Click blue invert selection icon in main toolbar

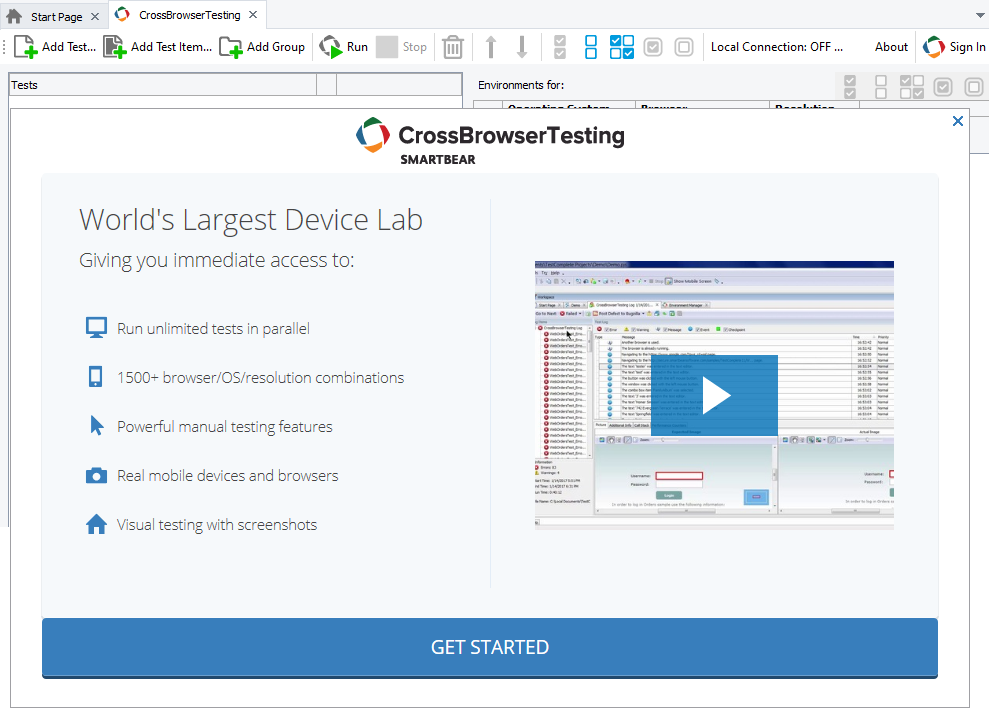tap(622, 47)
